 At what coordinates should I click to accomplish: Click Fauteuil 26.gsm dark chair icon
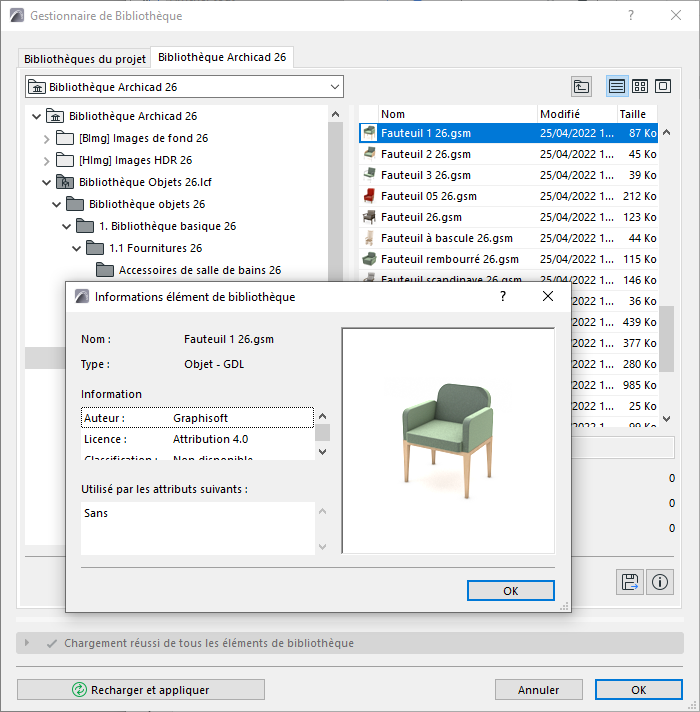370,217
